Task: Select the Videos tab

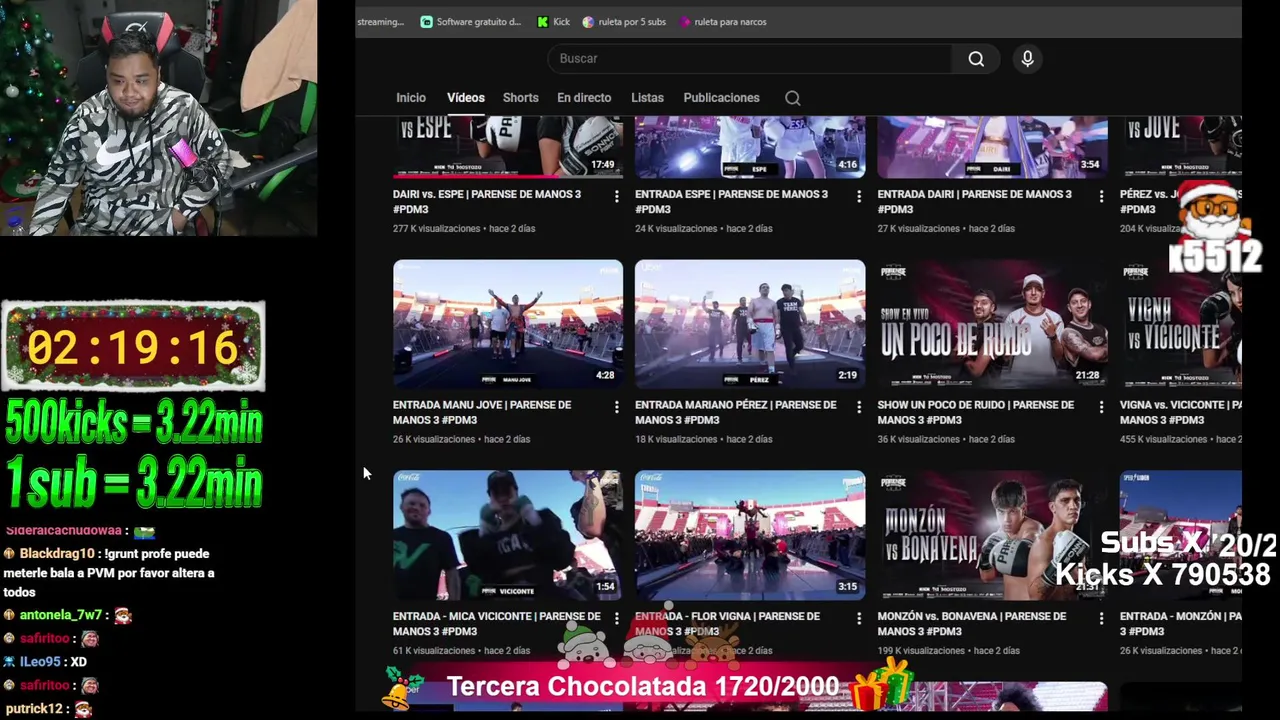Action: [466, 98]
